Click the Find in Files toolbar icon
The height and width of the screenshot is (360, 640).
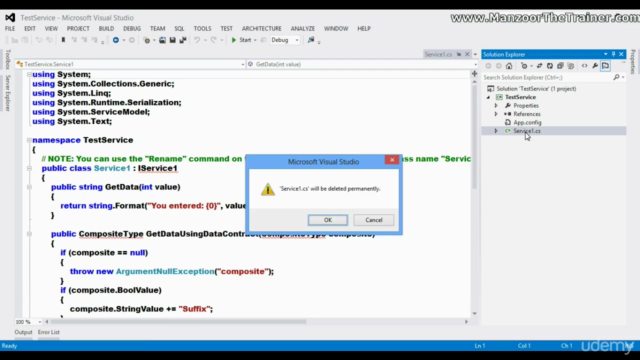pyautogui.click(x=311, y=40)
